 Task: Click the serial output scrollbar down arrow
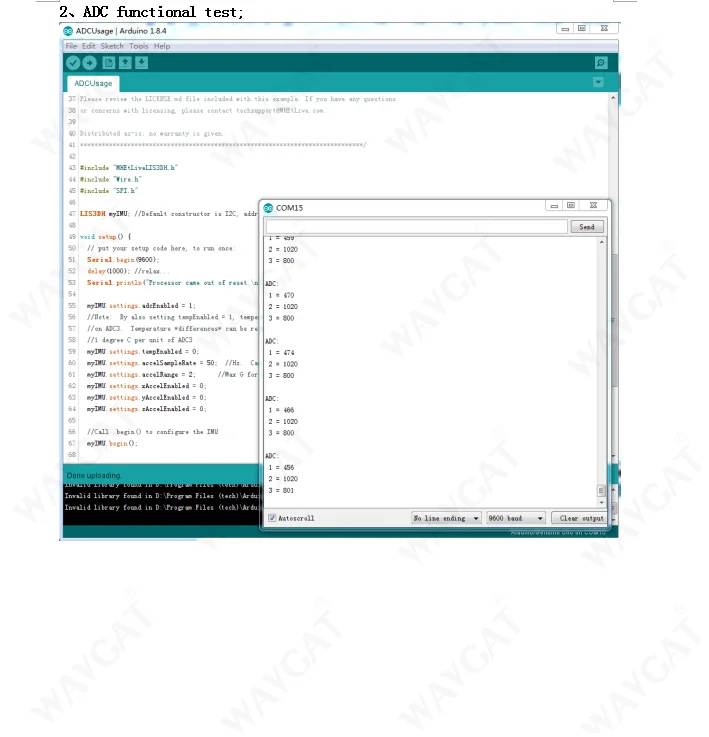tap(602, 502)
